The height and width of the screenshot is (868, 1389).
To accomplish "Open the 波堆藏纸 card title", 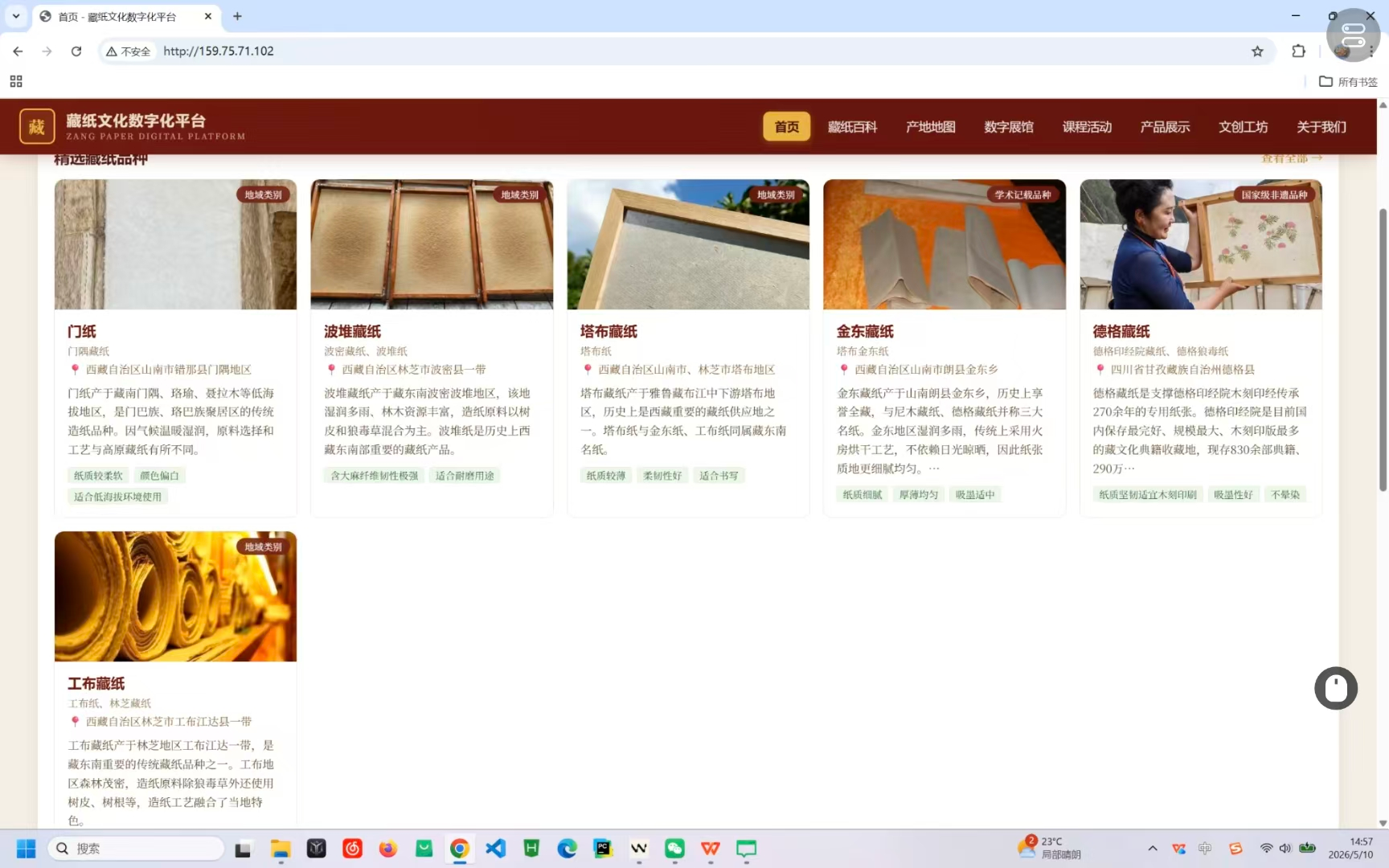I will [x=352, y=331].
